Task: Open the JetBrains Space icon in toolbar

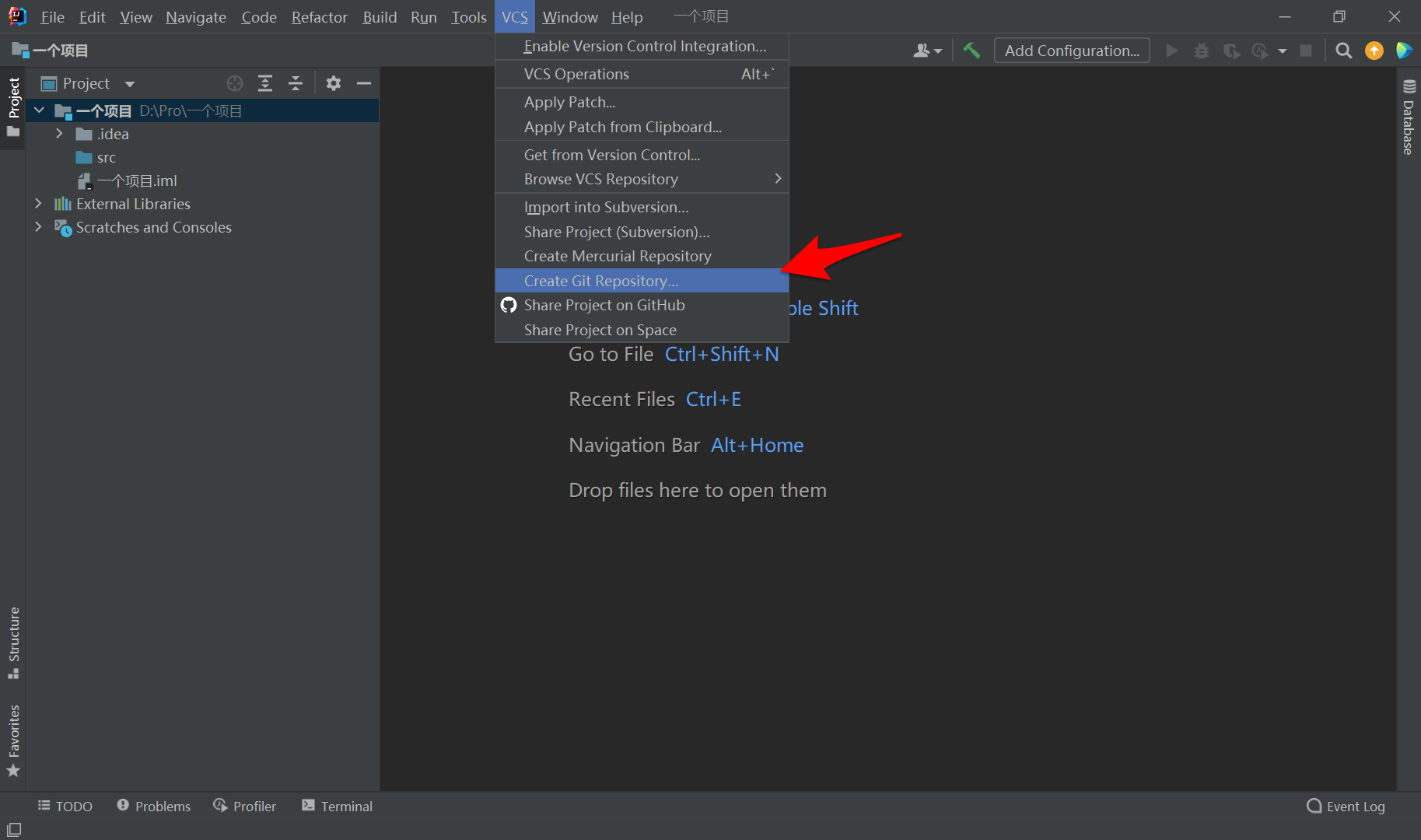Action: click(x=1404, y=51)
